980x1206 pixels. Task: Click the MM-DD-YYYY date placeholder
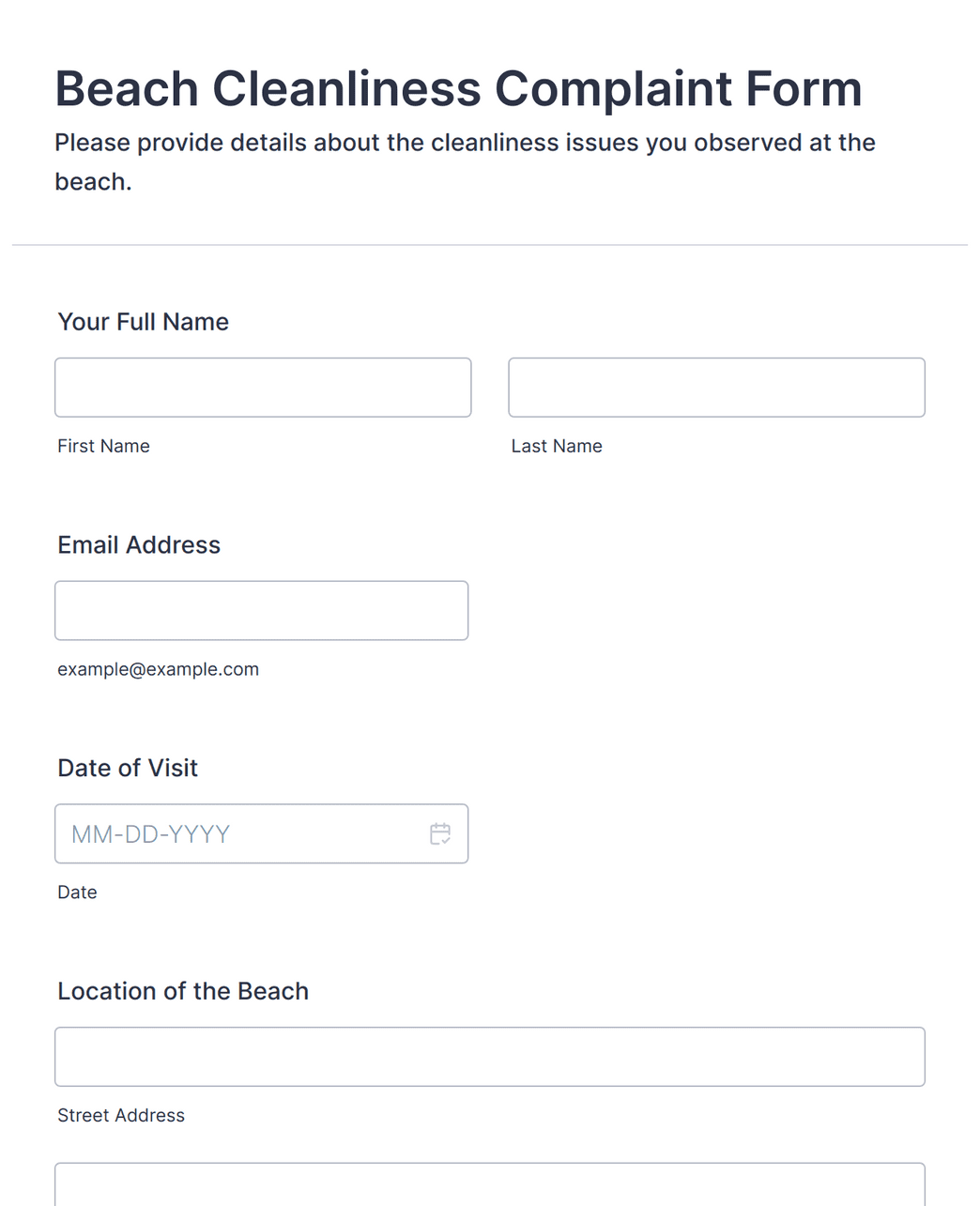[150, 834]
